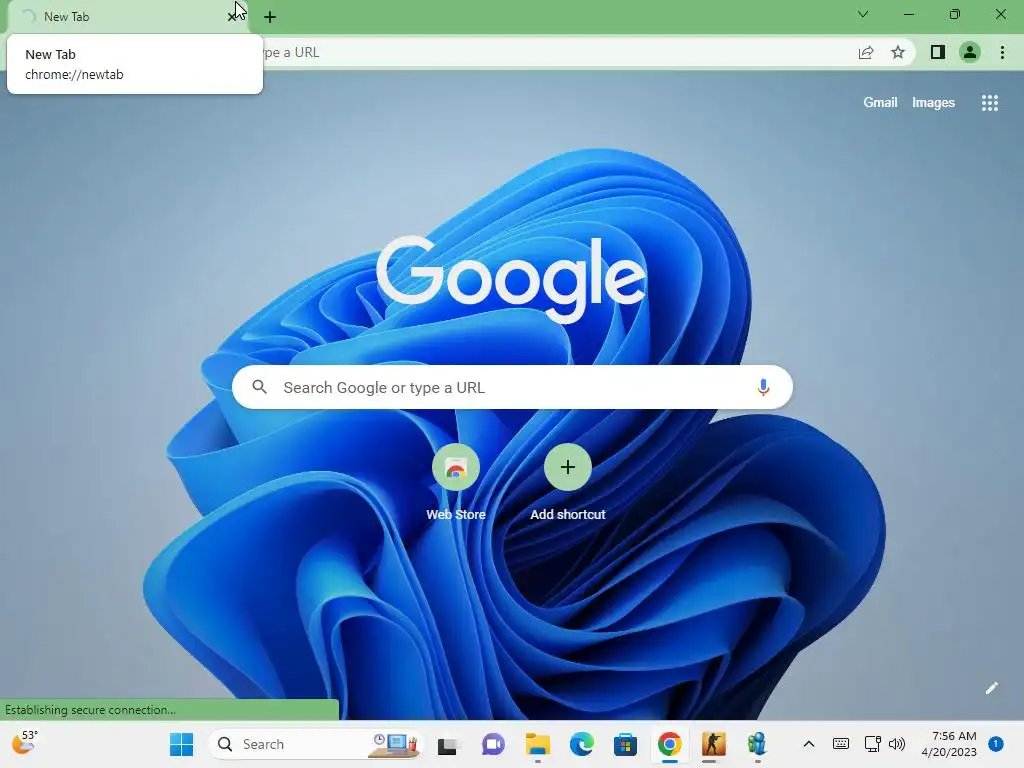
Task: Open File Explorer from taskbar
Action: coord(537,744)
